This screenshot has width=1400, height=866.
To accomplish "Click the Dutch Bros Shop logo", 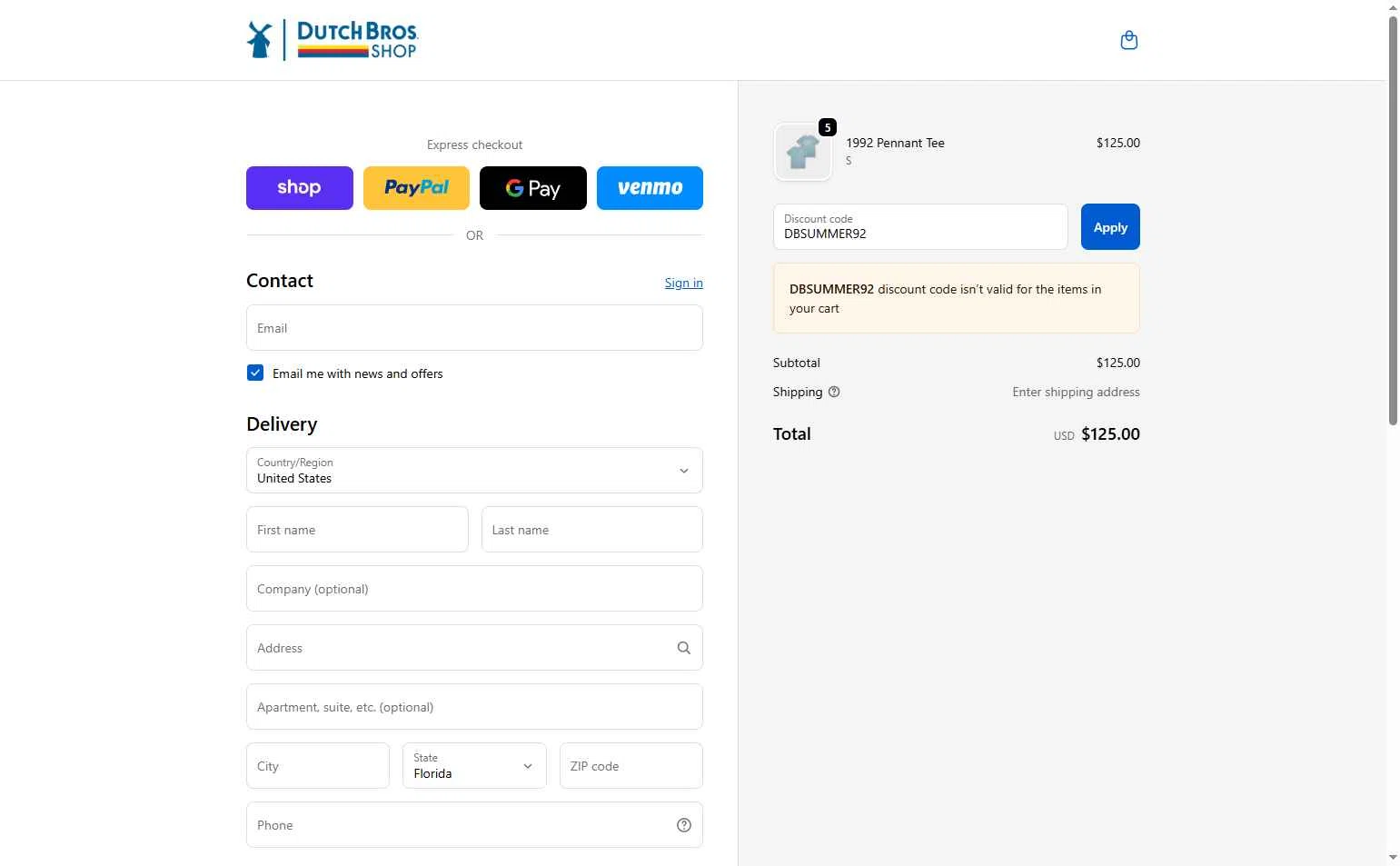I will pyautogui.click(x=333, y=40).
